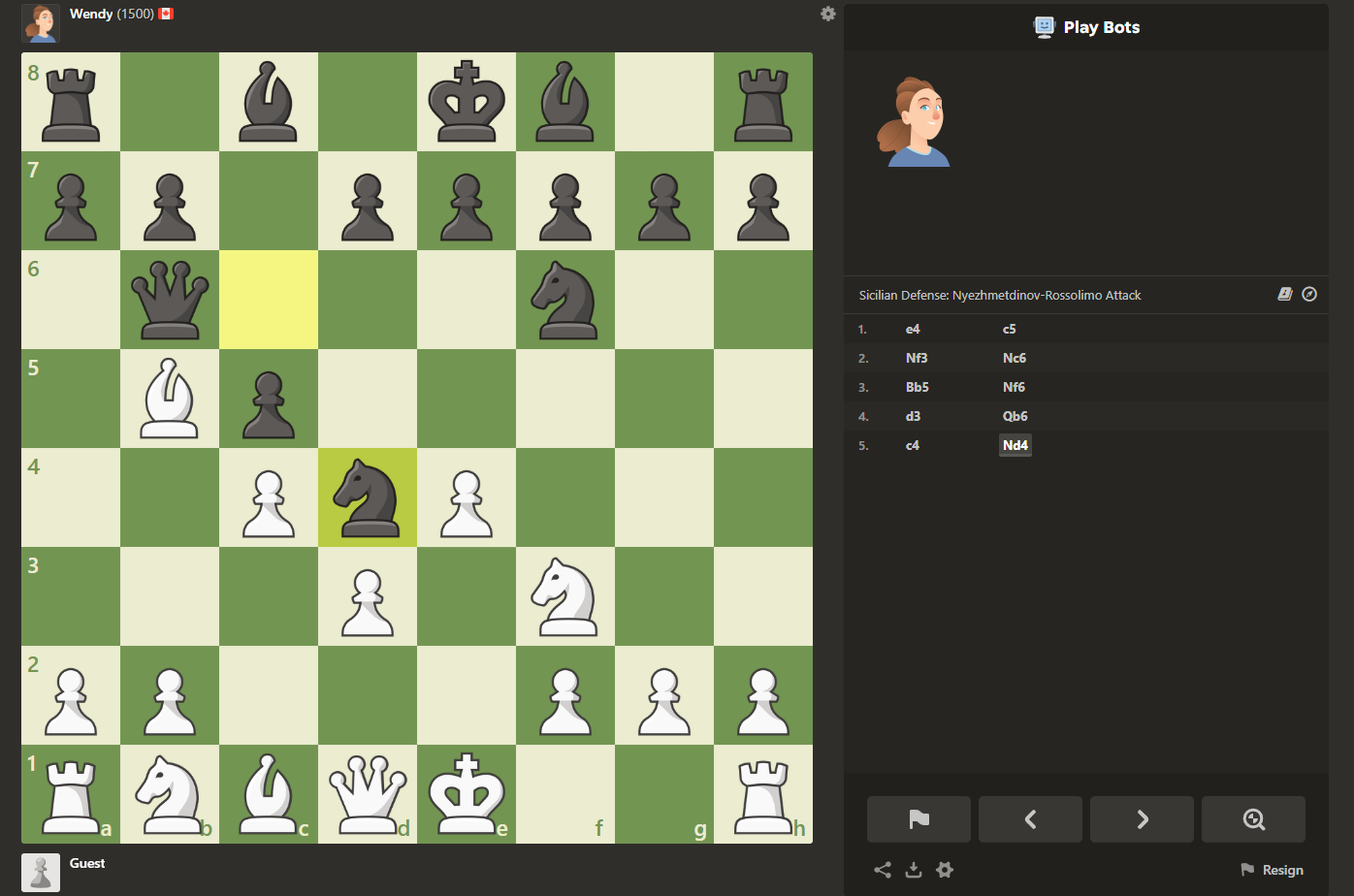The image size is (1354, 896).
Task: Click the black pawn on a7
Action: pyautogui.click(x=71, y=201)
